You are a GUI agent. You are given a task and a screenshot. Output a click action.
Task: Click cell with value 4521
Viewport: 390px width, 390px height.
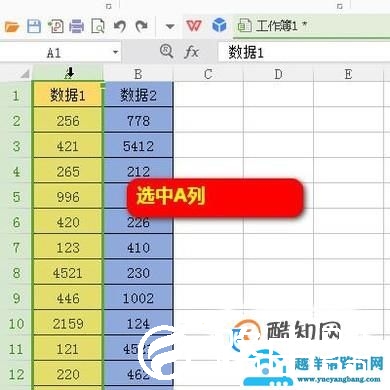pyautogui.click(x=68, y=273)
